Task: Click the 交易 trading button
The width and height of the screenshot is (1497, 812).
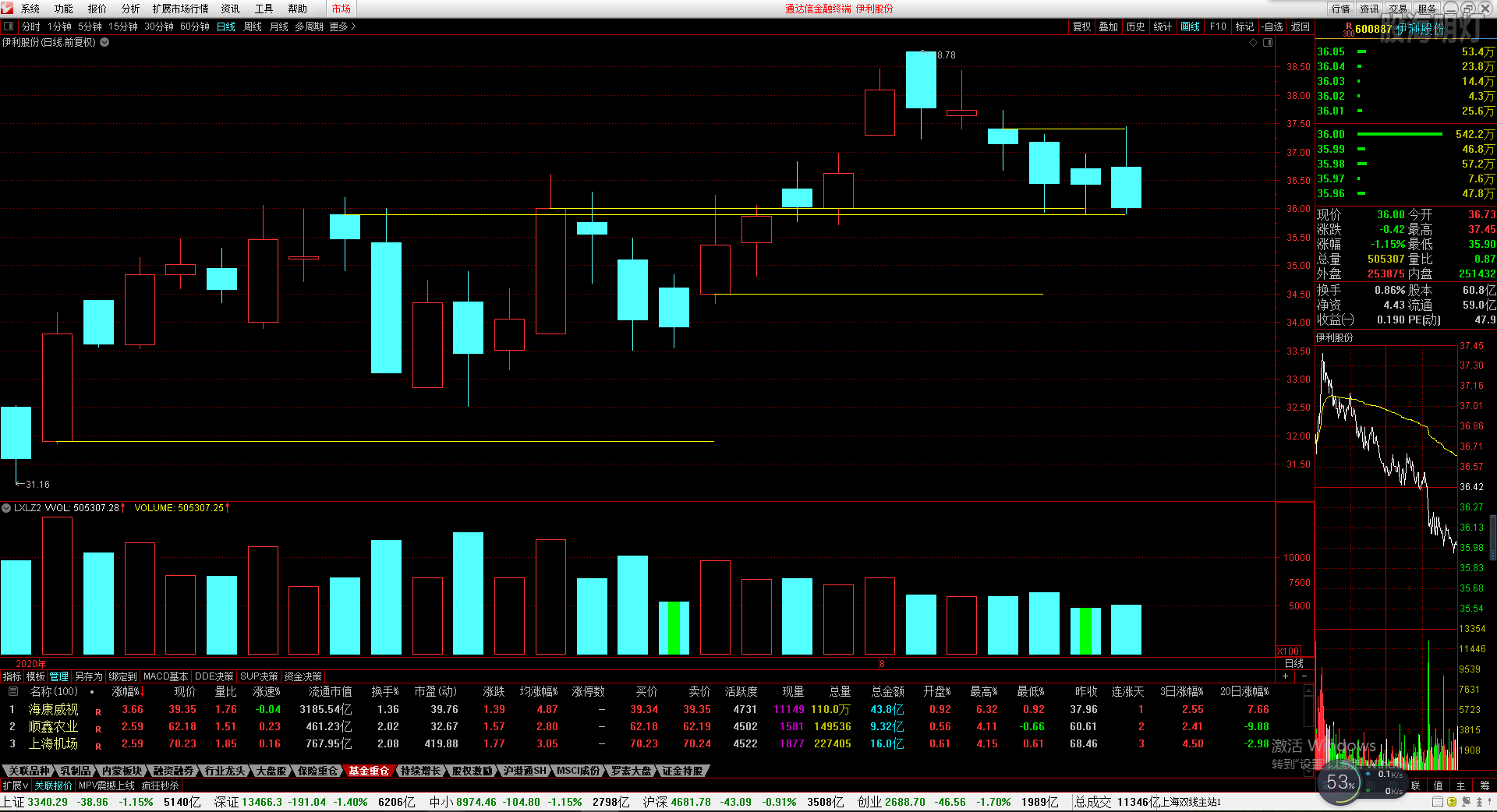Action: (x=1399, y=9)
